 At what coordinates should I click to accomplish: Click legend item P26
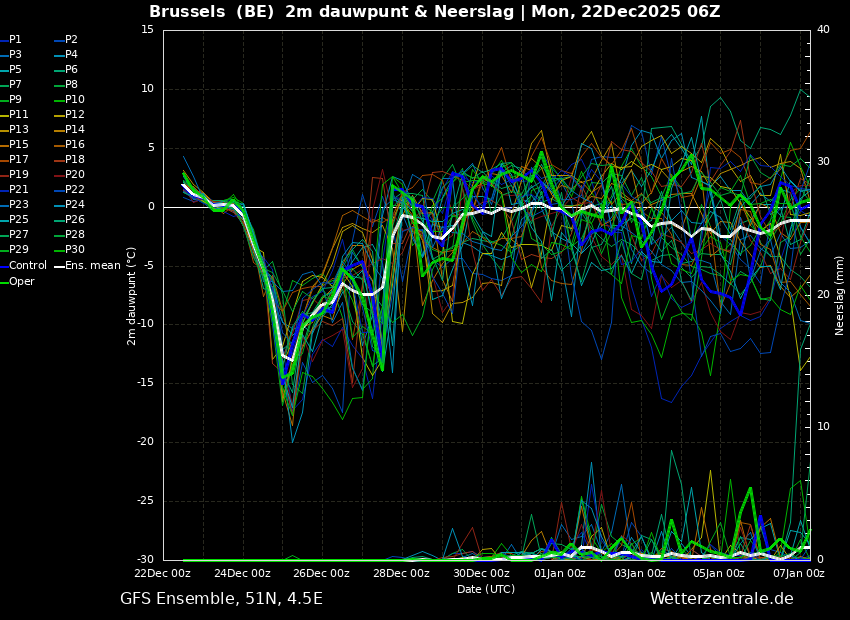pos(70,219)
